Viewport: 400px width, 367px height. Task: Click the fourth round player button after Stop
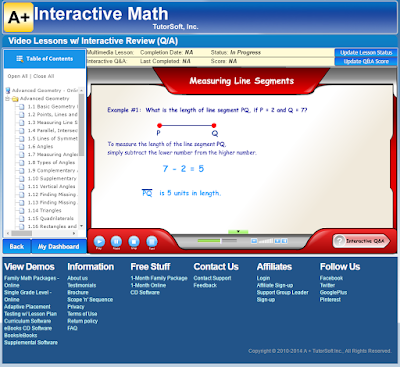click(x=152, y=241)
